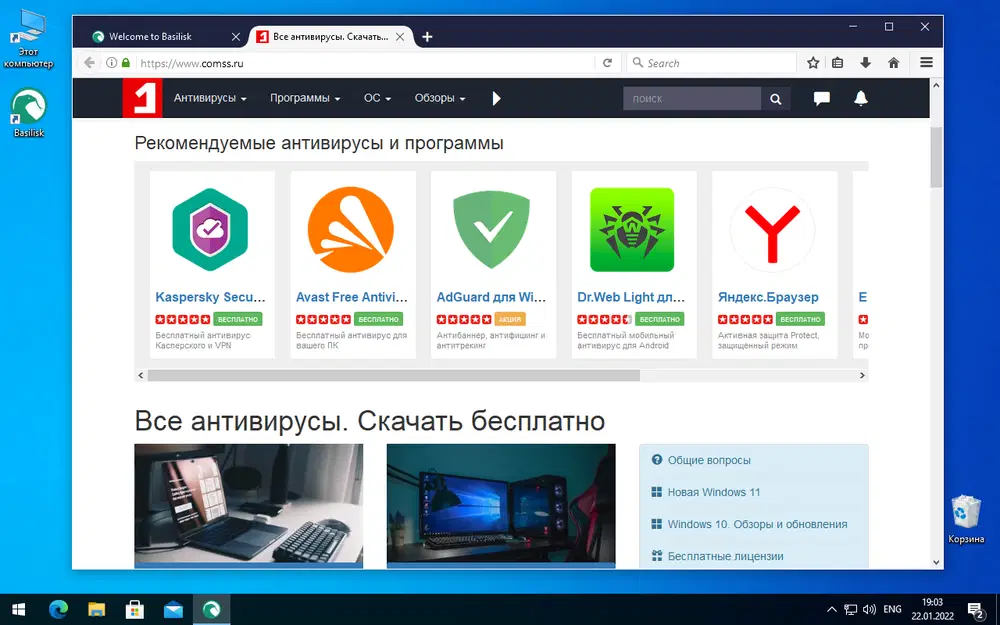This screenshot has width=1000, height=625.
Task: Close the Welcome to Basilisk tab
Action: pos(235,37)
